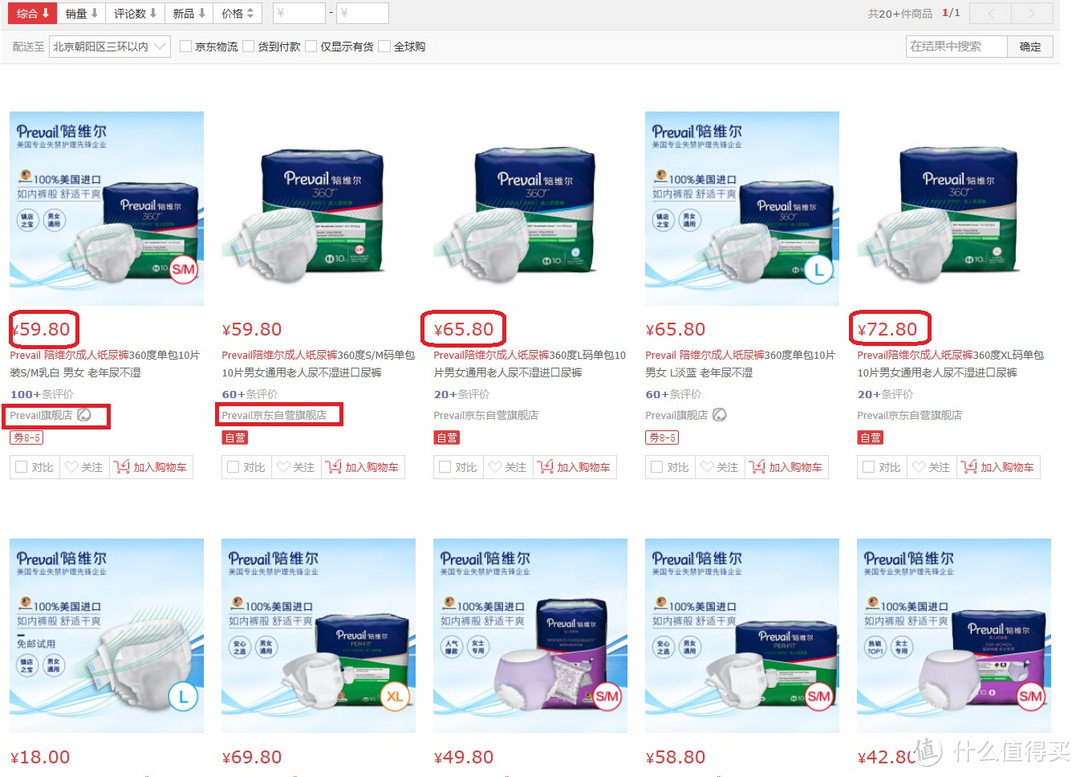1080x777 pixels.
Task: Contact seller chat icon for first product
Action: (84, 415)
